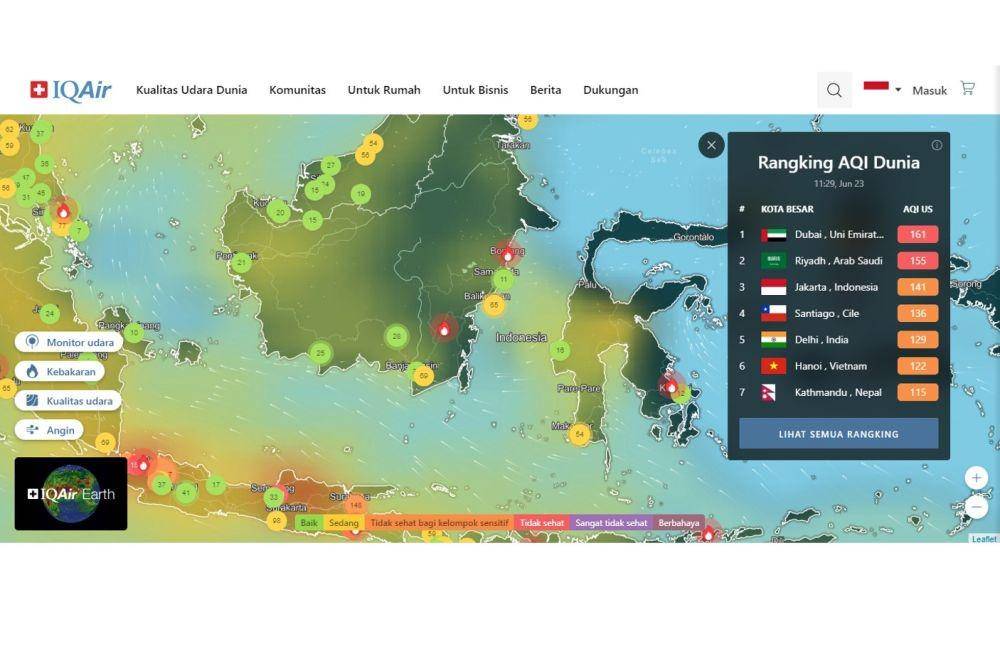Click the green 27 station marker in Sarawak

(x=330, y=165)
